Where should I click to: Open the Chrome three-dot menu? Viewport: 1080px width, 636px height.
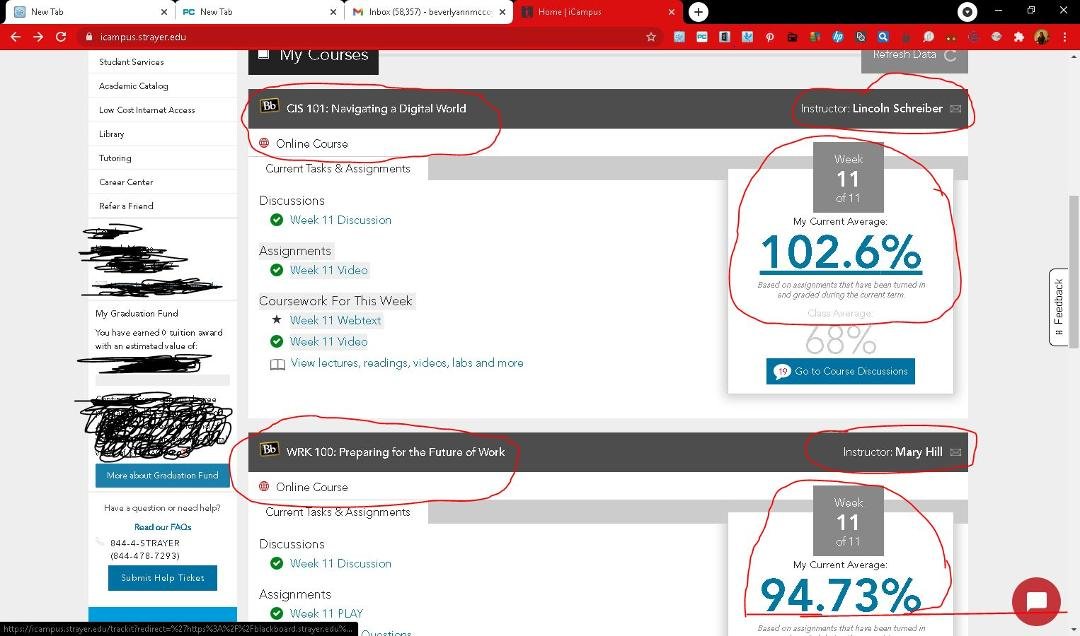(x=1065, y=37)
